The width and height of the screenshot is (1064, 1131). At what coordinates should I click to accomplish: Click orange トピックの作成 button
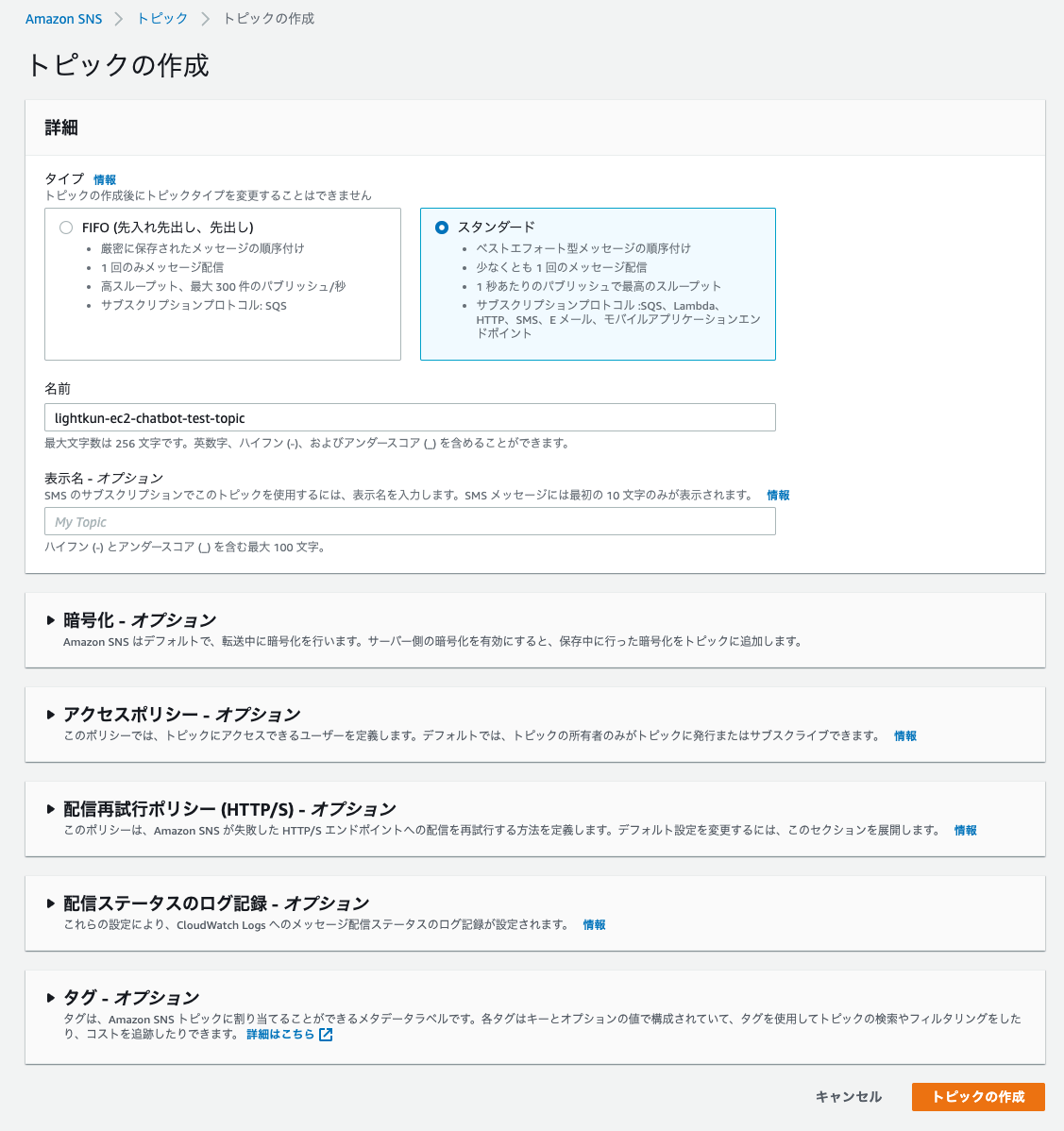[x=978, y=1097]
